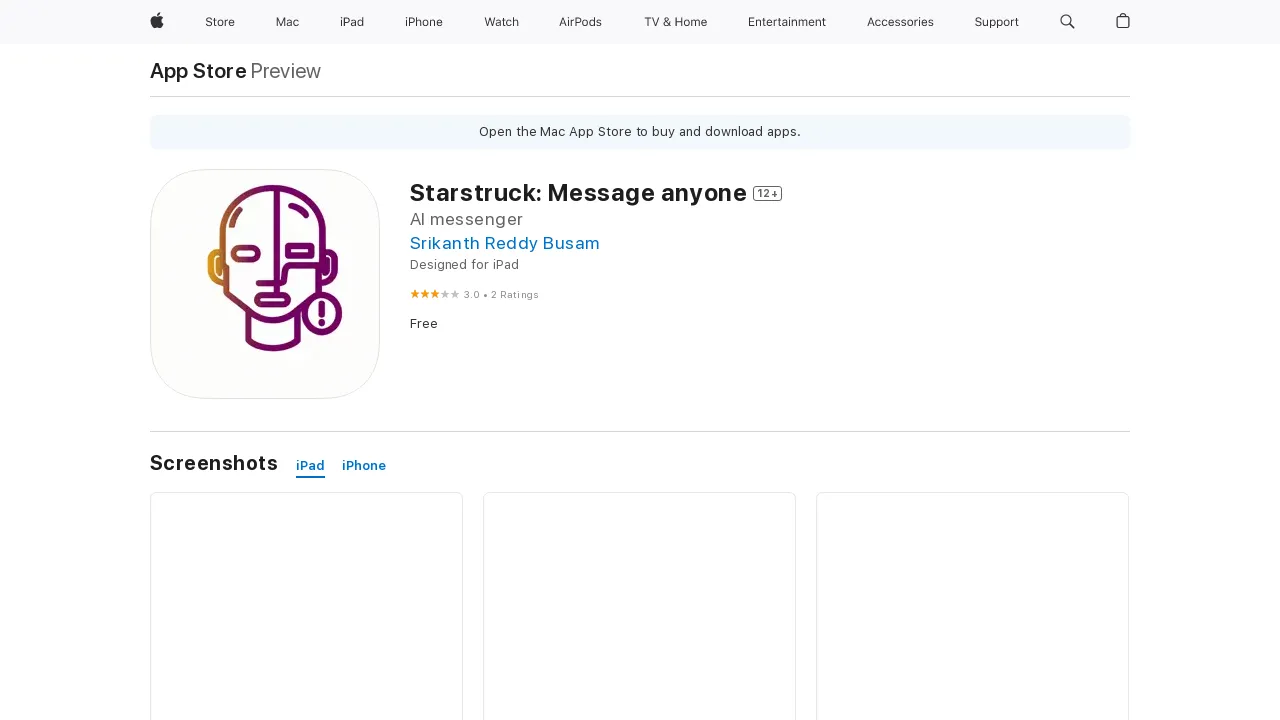Open the Store menu item
1280x720 pixels.
(220, 22)
